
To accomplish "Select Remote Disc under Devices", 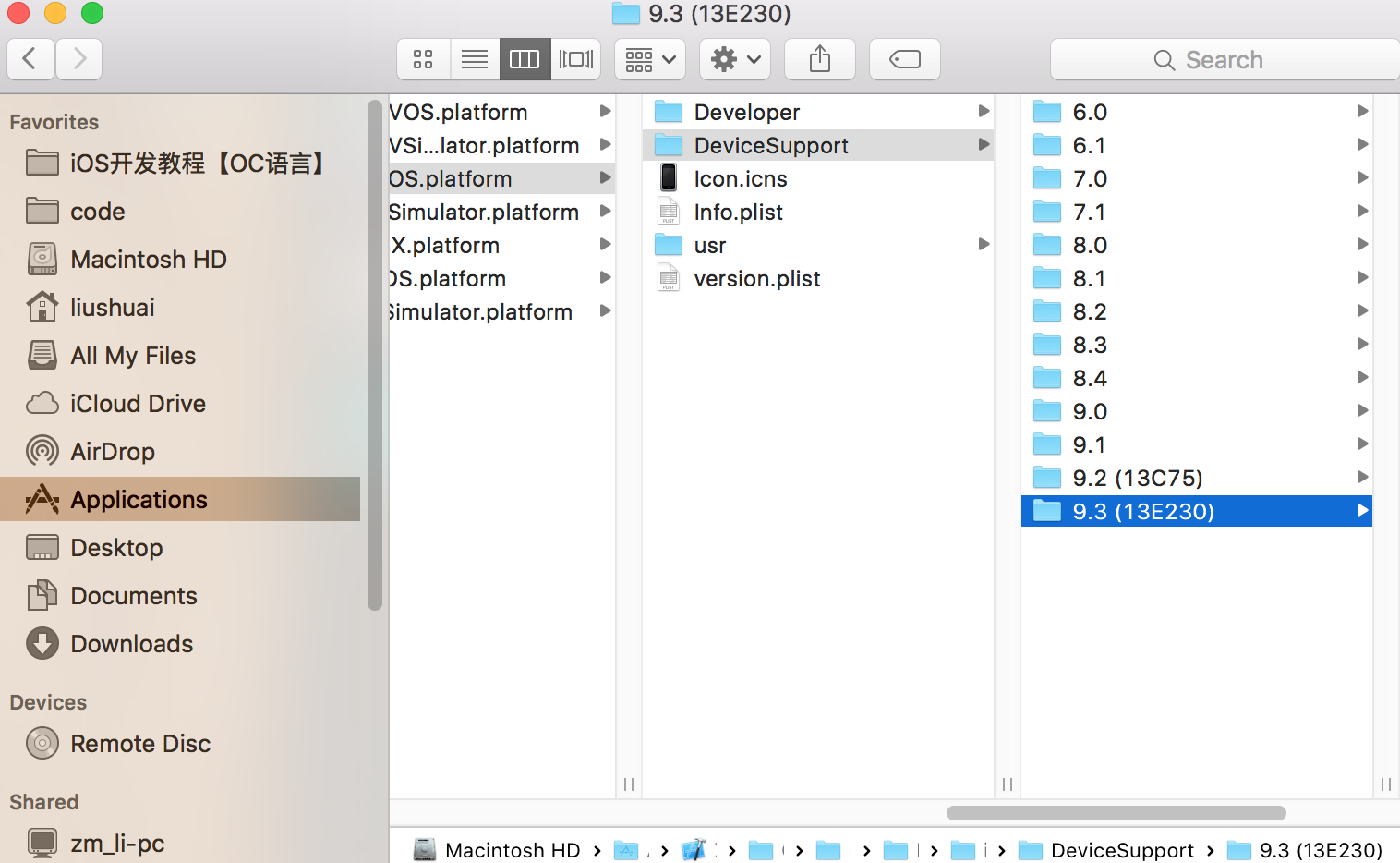I will 140,743.
